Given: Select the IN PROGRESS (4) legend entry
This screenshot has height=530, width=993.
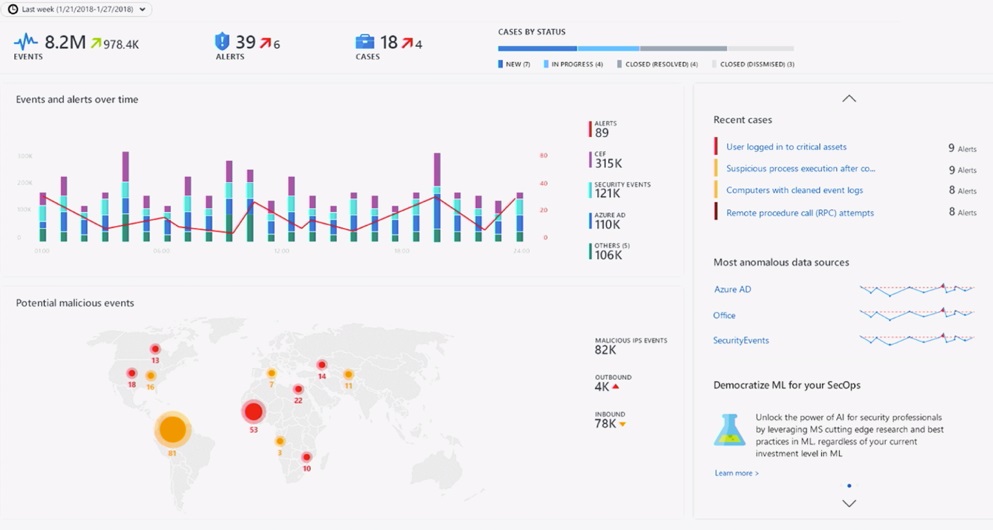Looking at the screenshot, I should (573, 64).
